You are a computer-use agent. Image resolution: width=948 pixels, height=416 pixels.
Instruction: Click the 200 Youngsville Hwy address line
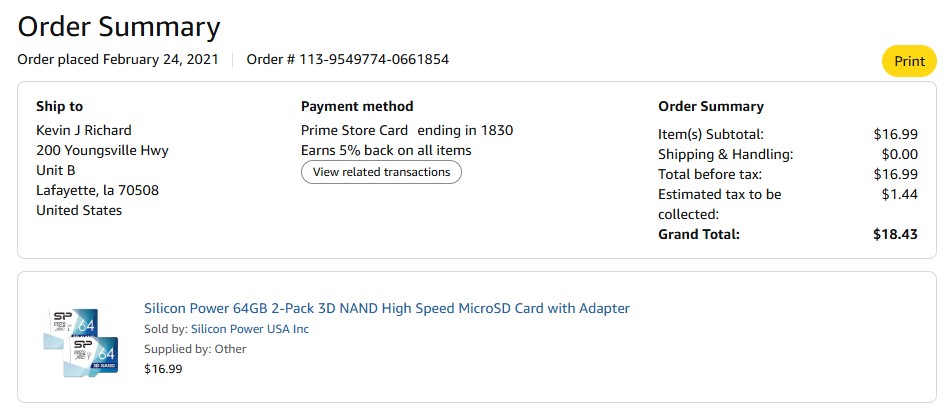tap(102, 150)
